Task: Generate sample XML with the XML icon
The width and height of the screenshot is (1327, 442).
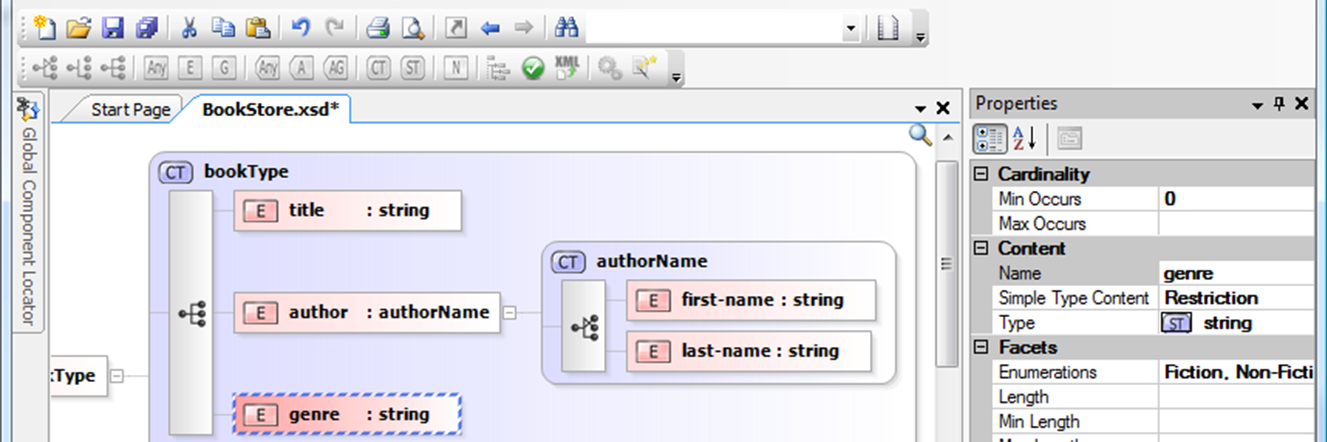Action: click(567, 68)
